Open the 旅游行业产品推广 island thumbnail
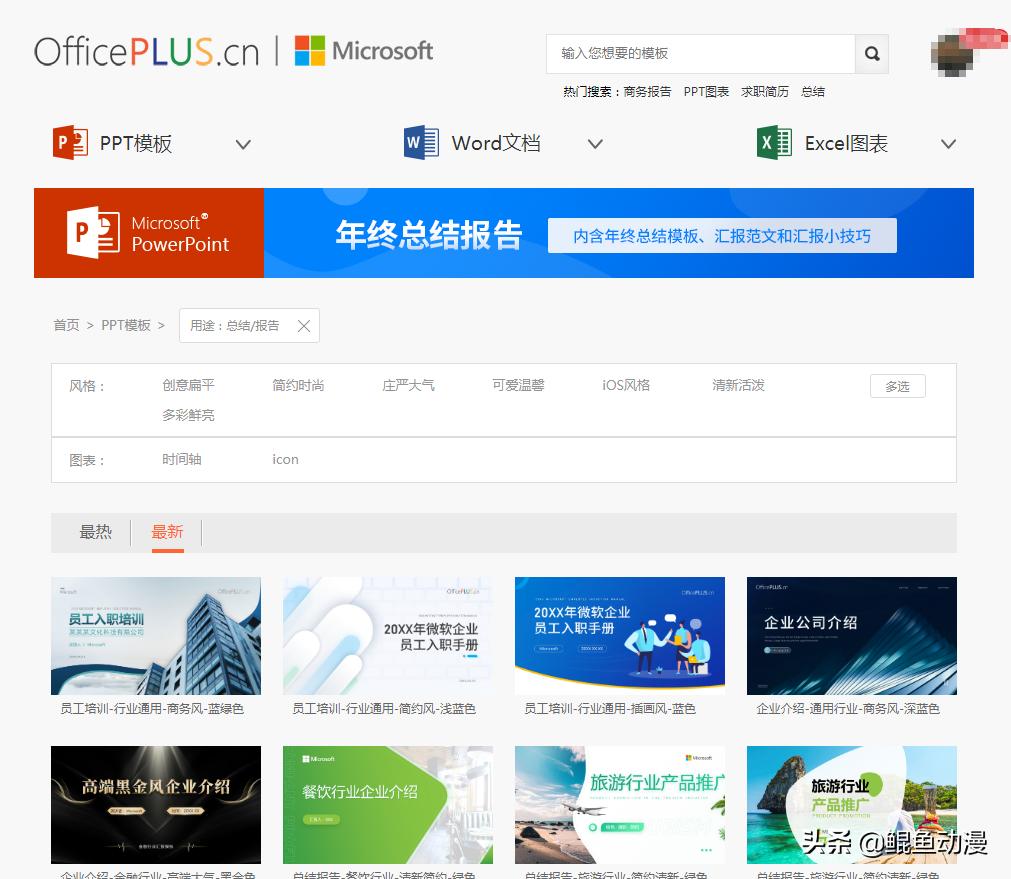 852,805
